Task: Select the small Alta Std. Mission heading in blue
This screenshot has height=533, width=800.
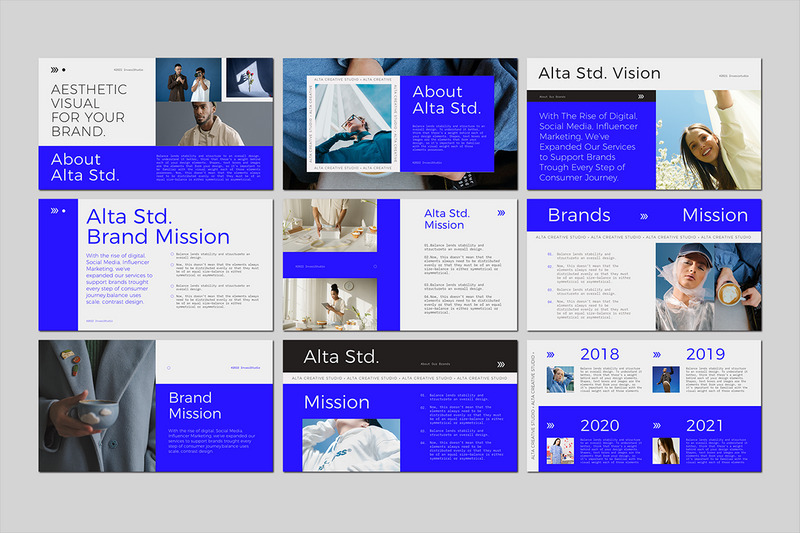Action: [447, 219]
